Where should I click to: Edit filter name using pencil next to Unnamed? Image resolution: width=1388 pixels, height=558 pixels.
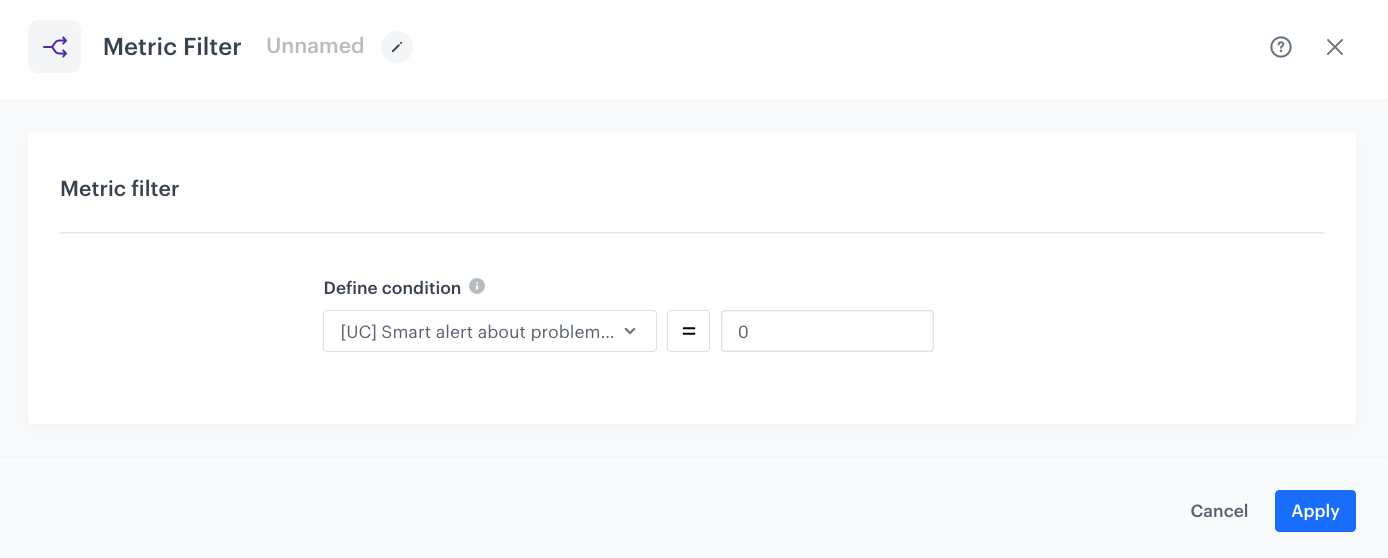point(397,47)
